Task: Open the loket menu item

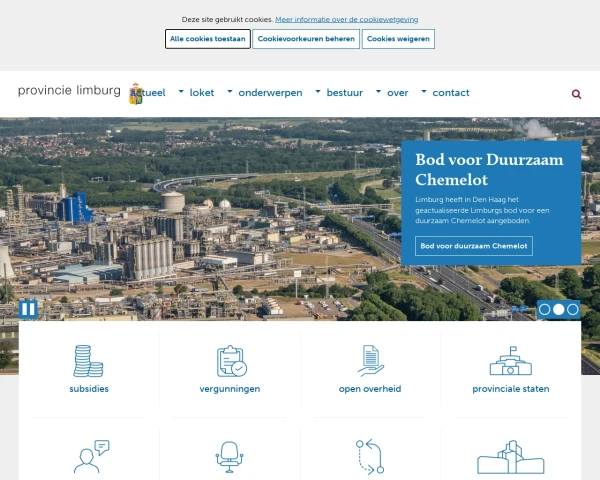Action: click(202, 93)
